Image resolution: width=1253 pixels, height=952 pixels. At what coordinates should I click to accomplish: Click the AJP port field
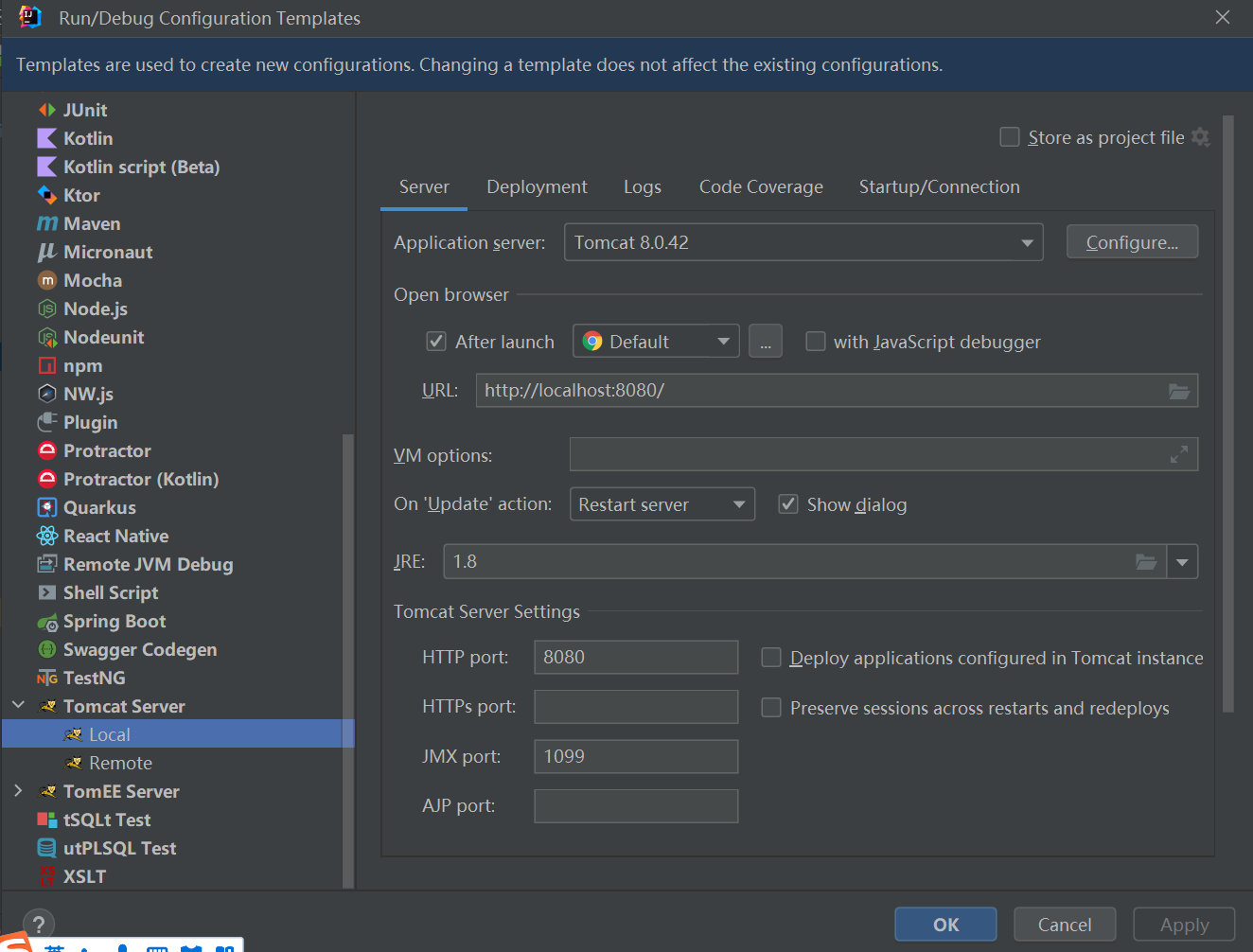click(x=636, y=806)
